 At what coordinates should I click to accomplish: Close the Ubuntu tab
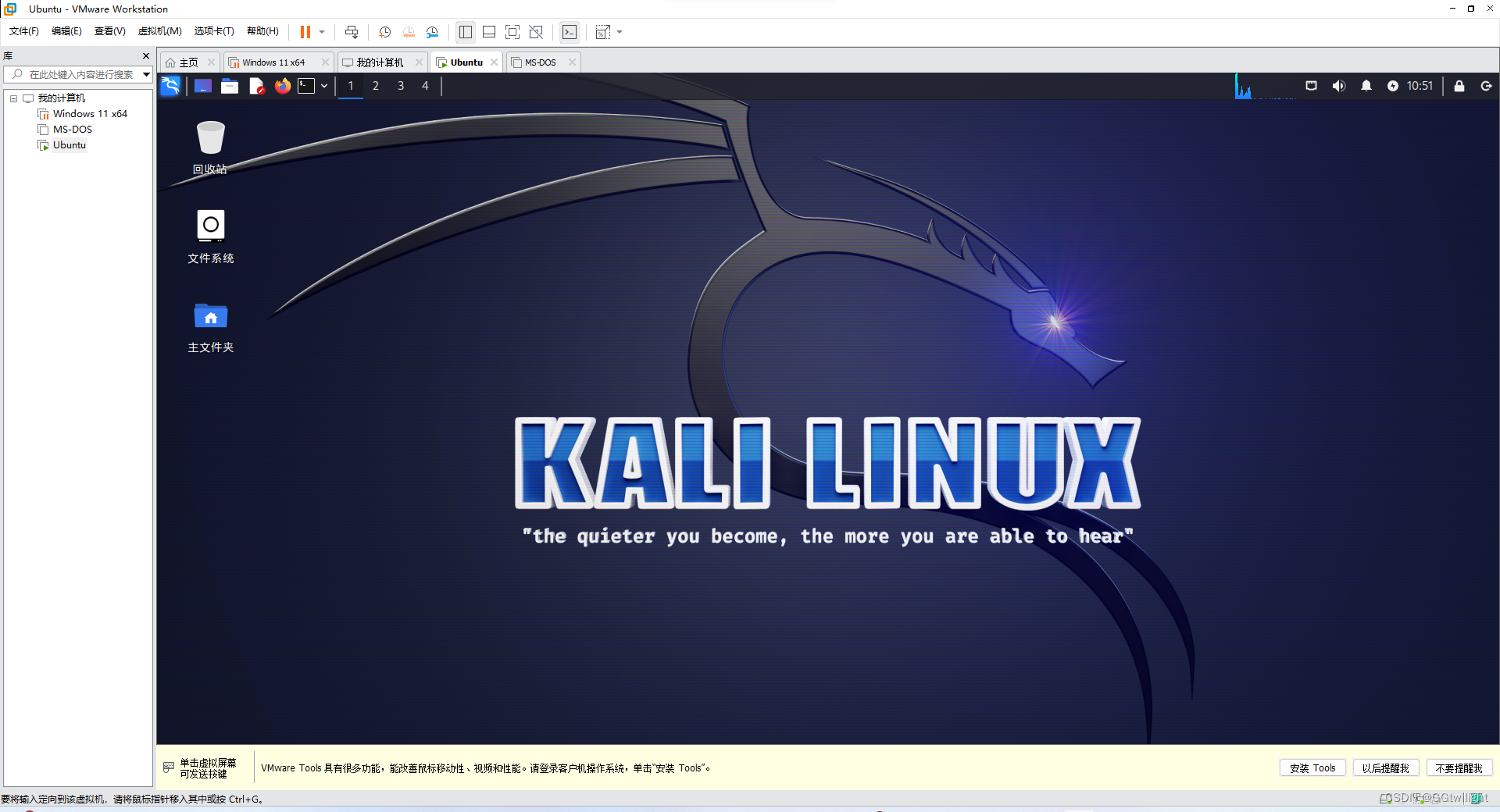pyautogui.click(x=495, y=62)
